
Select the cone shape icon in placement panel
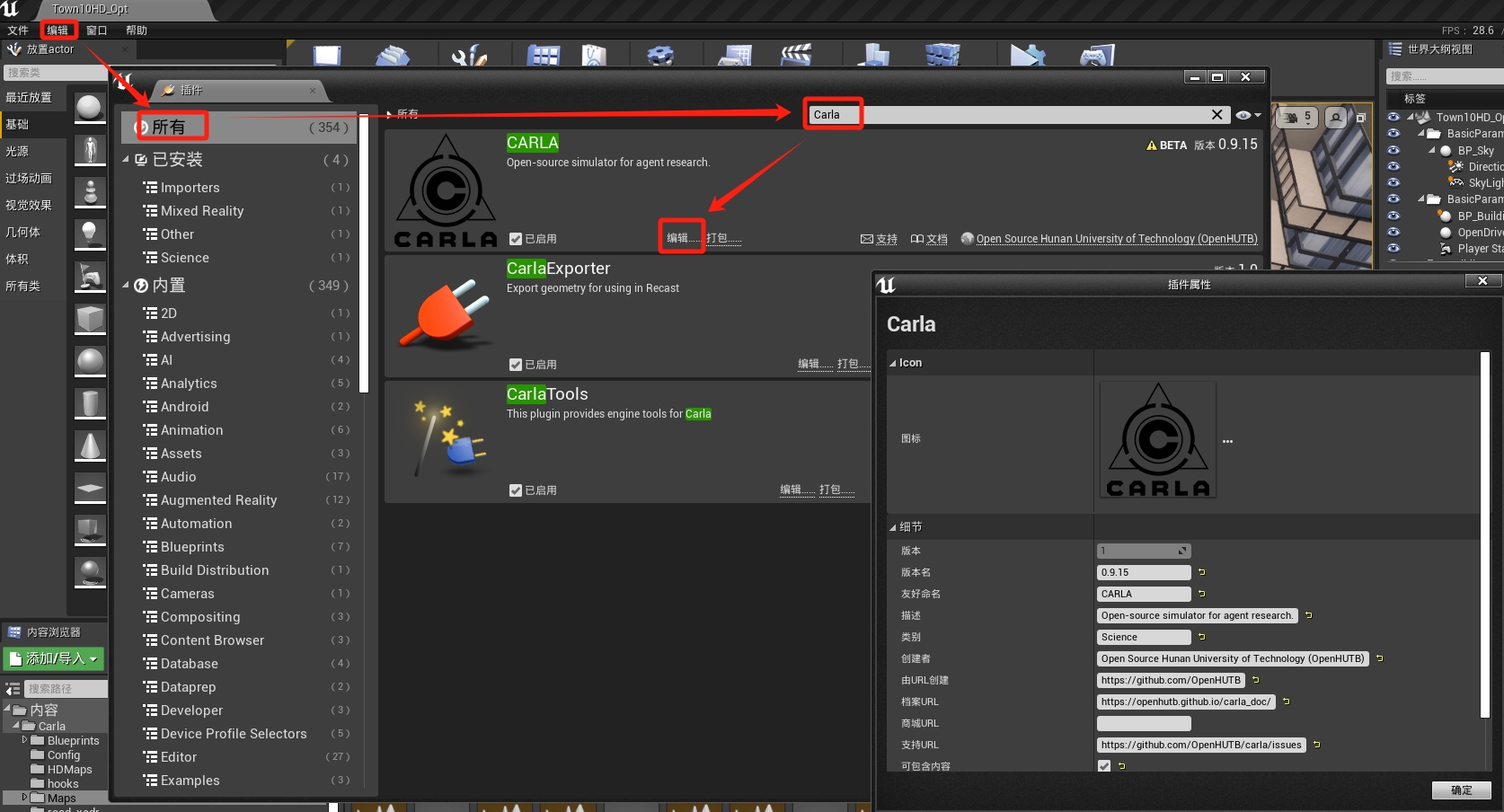[90, 446]
